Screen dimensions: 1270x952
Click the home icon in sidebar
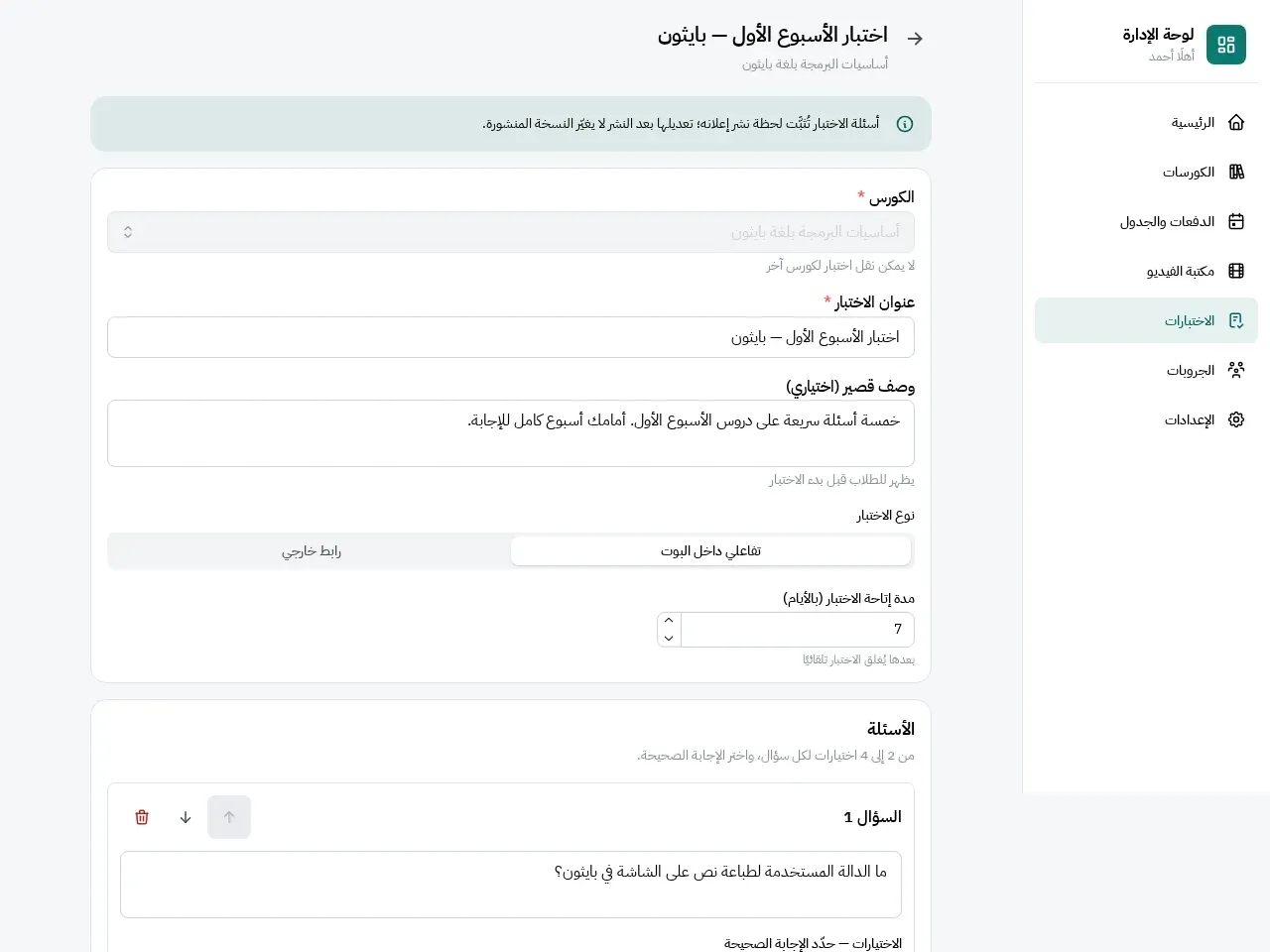pos(1236,122)
